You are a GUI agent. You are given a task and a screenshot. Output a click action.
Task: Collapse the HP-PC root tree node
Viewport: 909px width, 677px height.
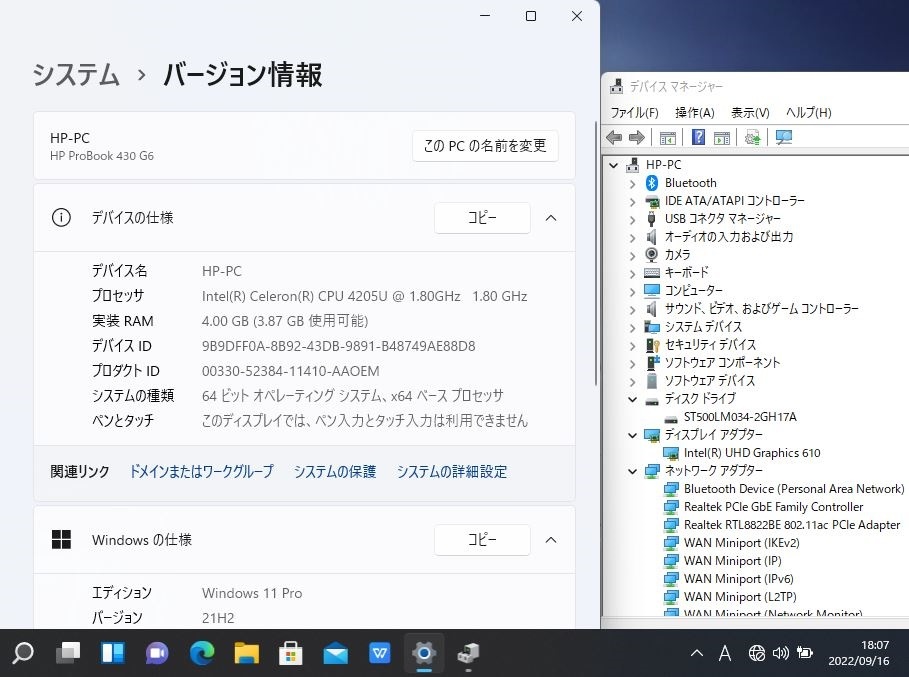coord(613,165)
